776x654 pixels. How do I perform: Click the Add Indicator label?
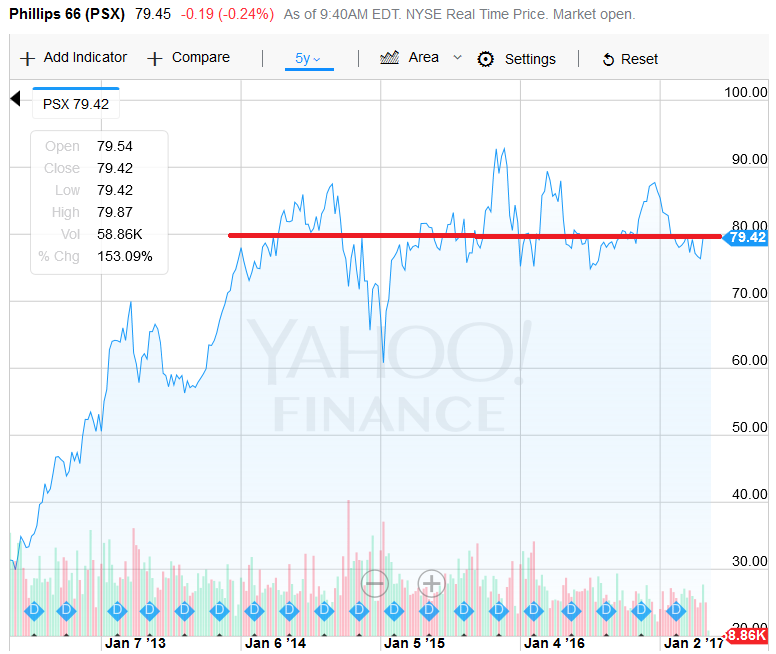pos(85,58)
